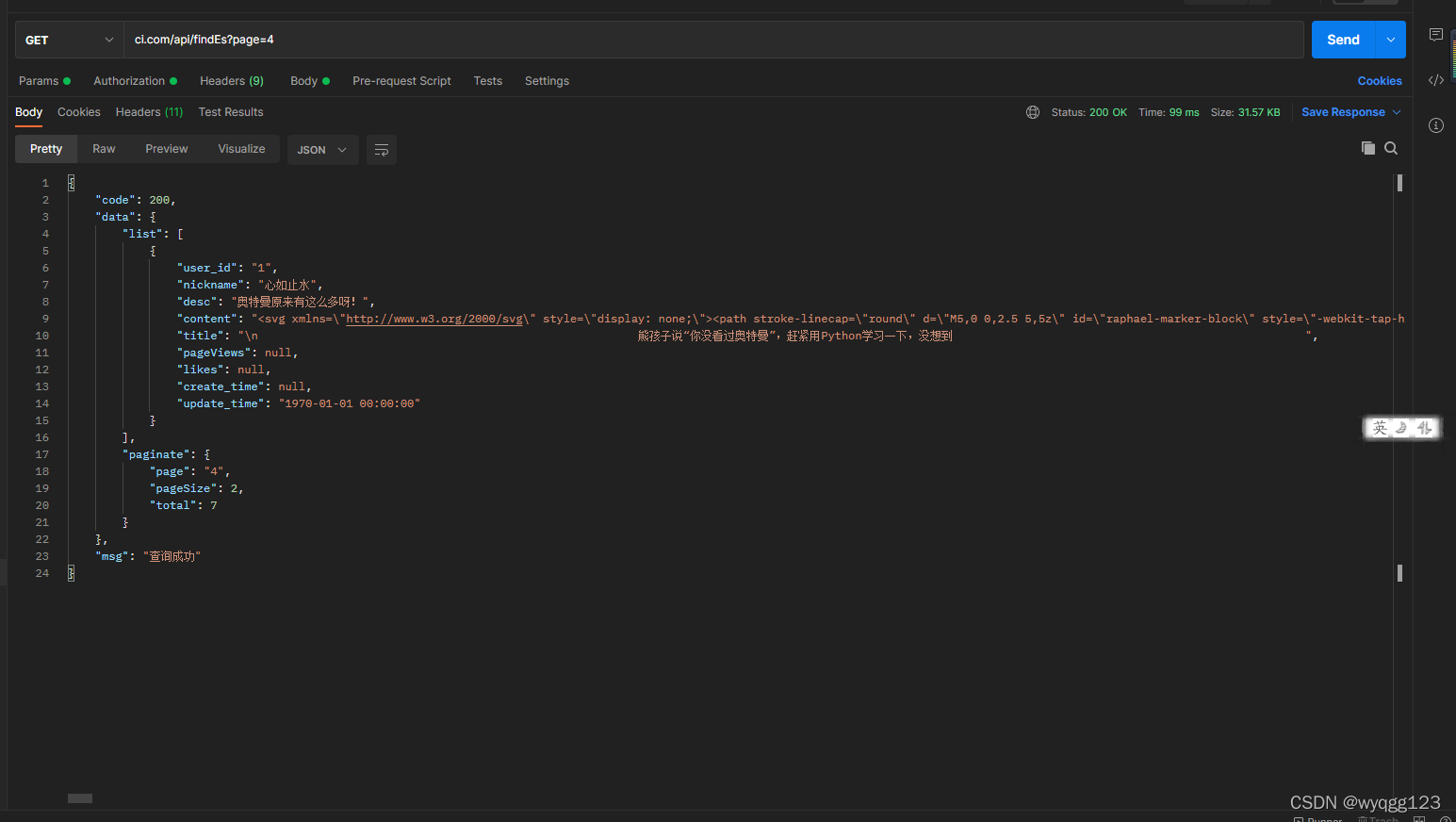The height and width of the screenshot is (822, 1456).
Task: Select Preview view
Action: pos(167,149)
